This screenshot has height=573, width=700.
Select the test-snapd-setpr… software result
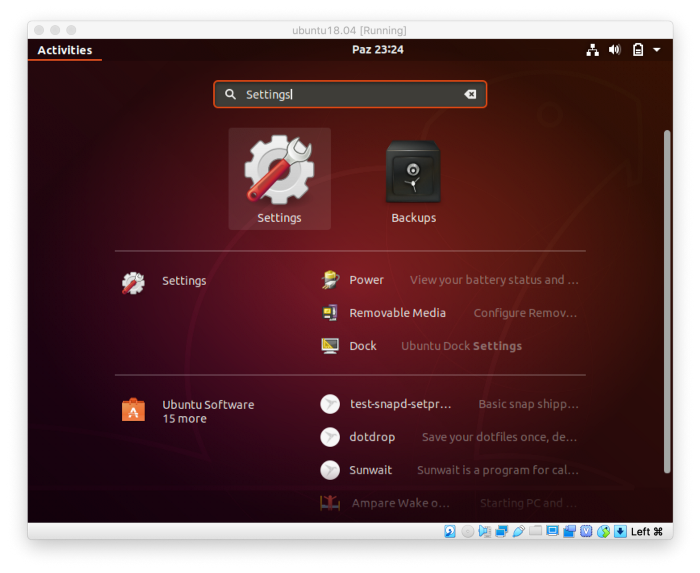450,404
